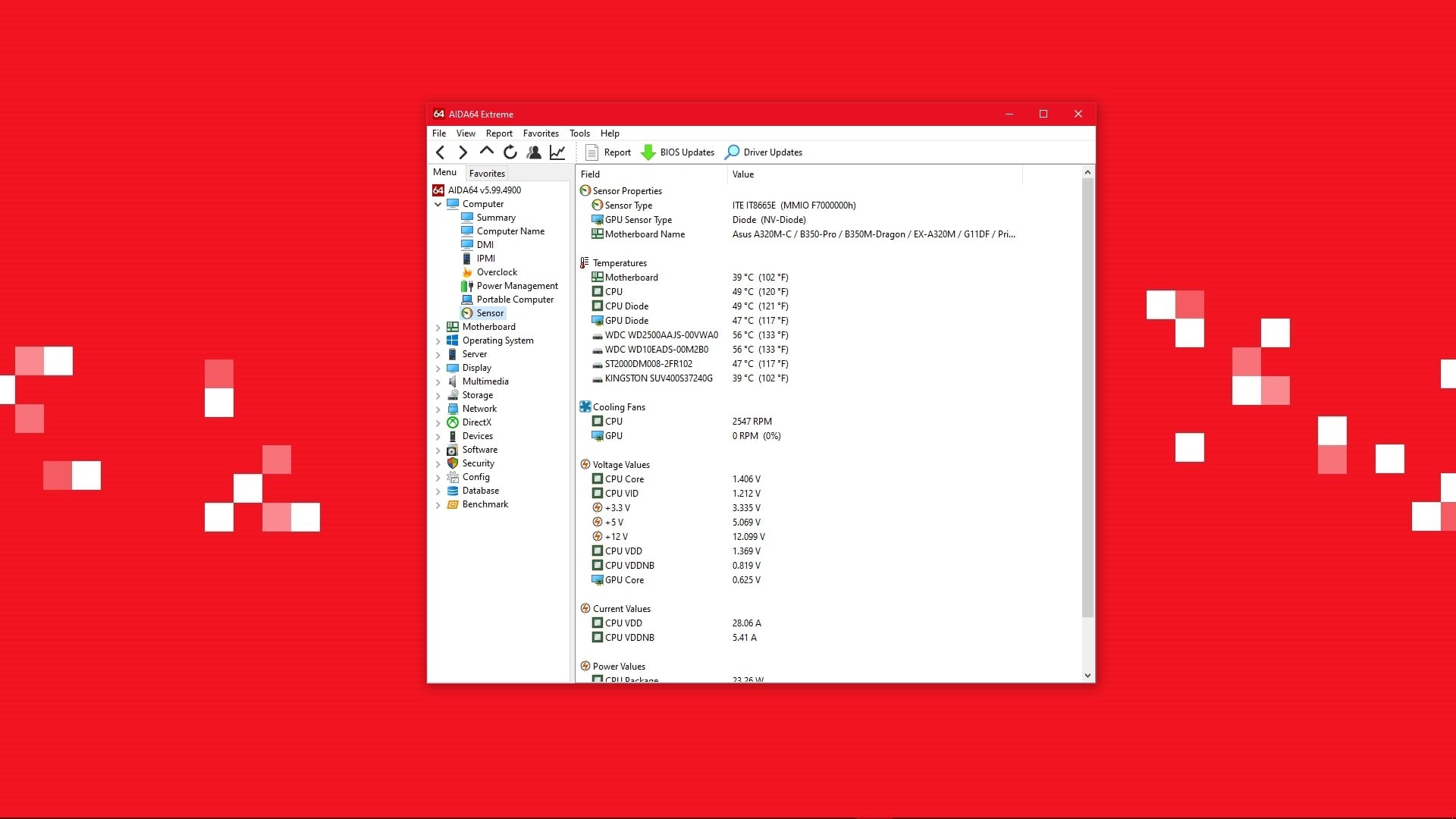
Task: Expand the Display tree node
Action: [x=438, y=369]
